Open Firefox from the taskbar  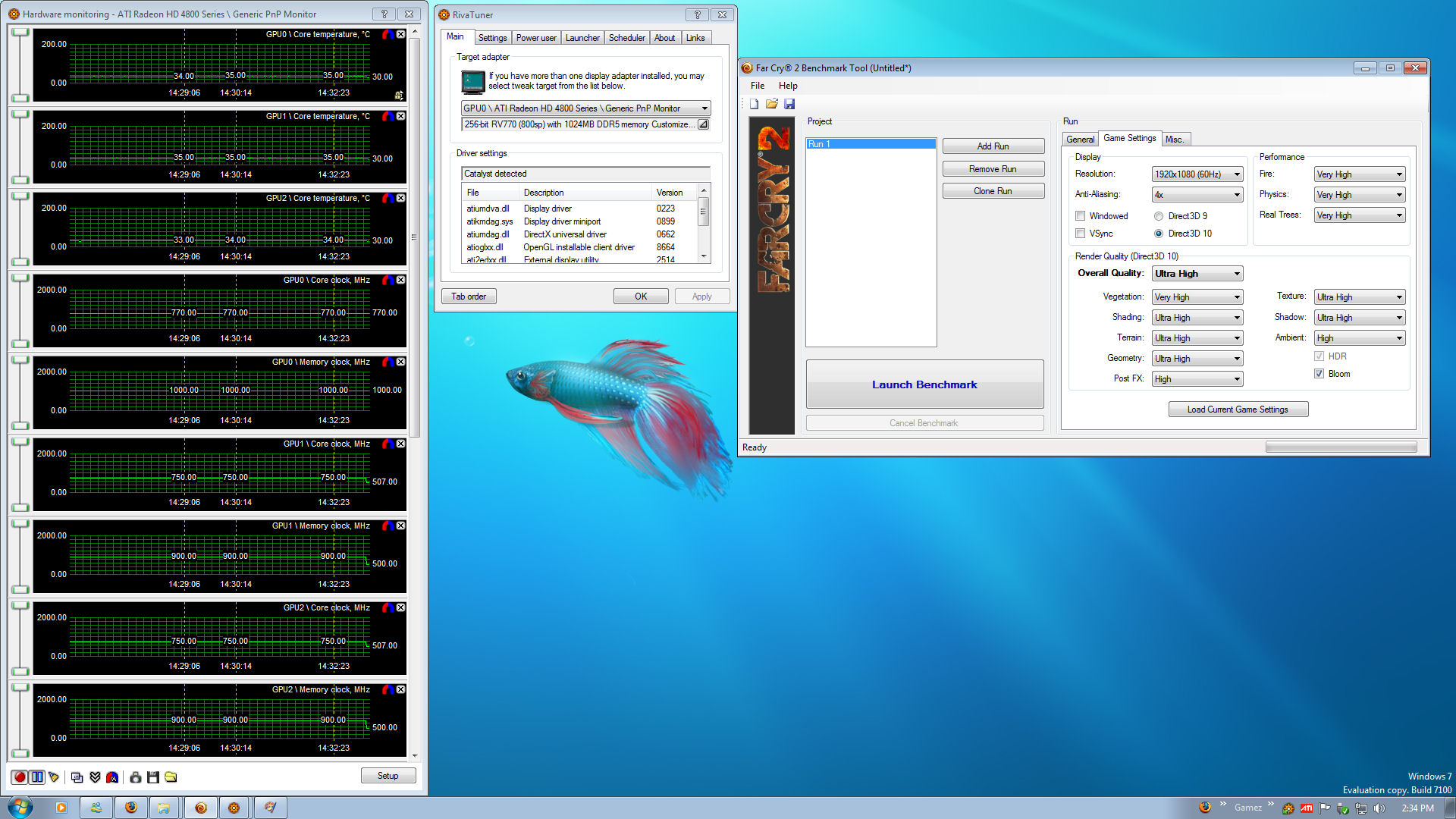pos(130,808)
